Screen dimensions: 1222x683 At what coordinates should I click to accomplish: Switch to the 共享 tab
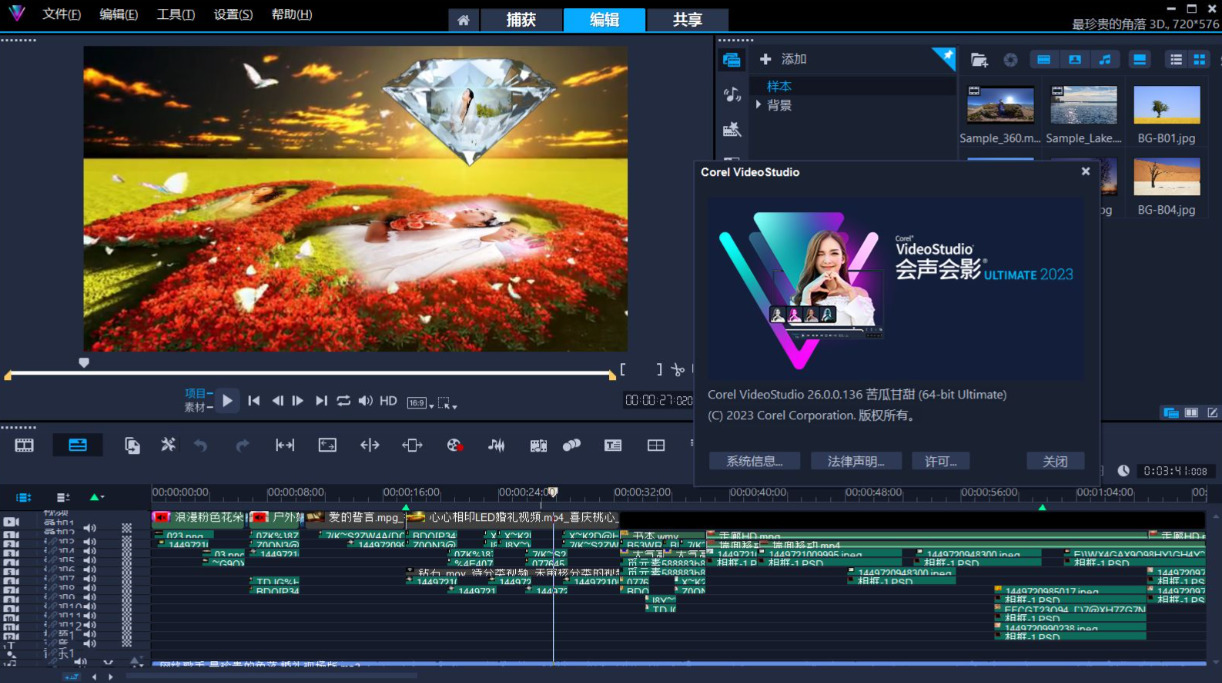pyautogui.click(x=687, y=20)
